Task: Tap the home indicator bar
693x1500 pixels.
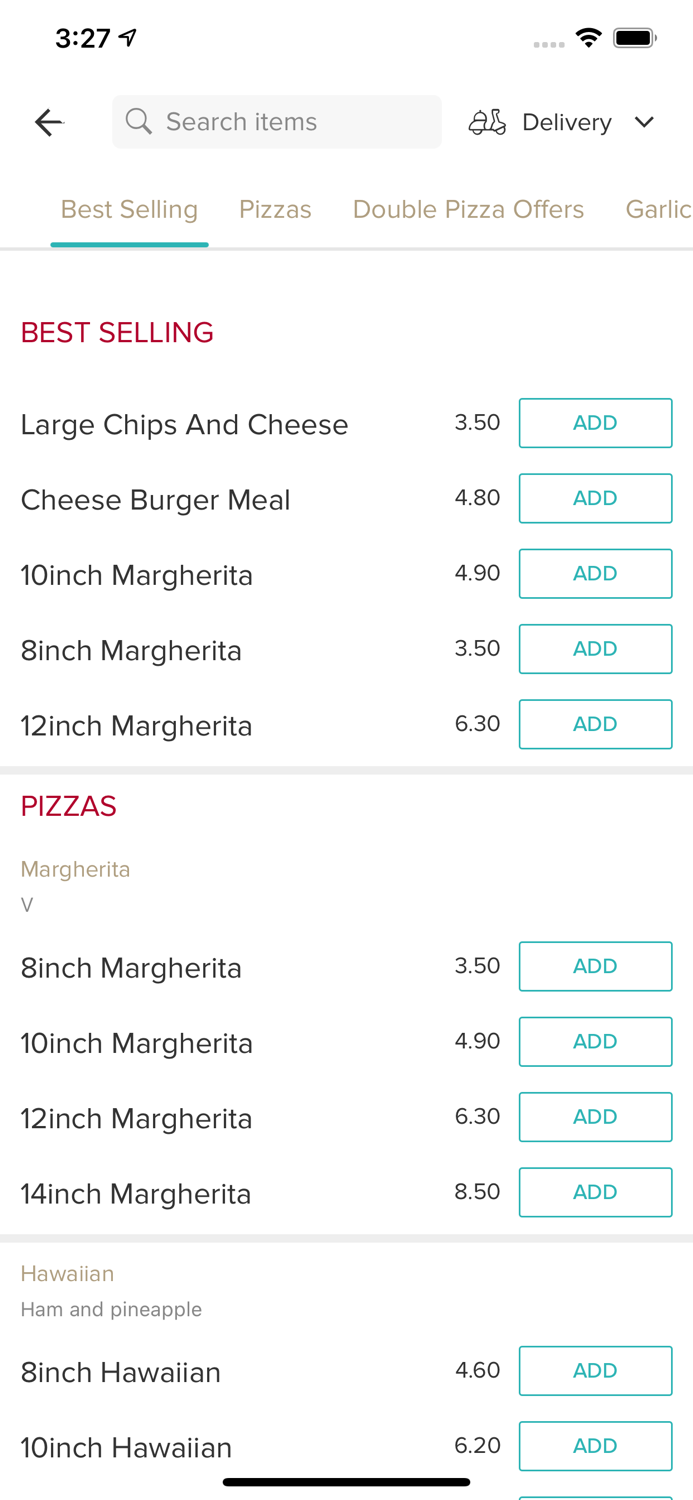Action: tap(346, 1481)
